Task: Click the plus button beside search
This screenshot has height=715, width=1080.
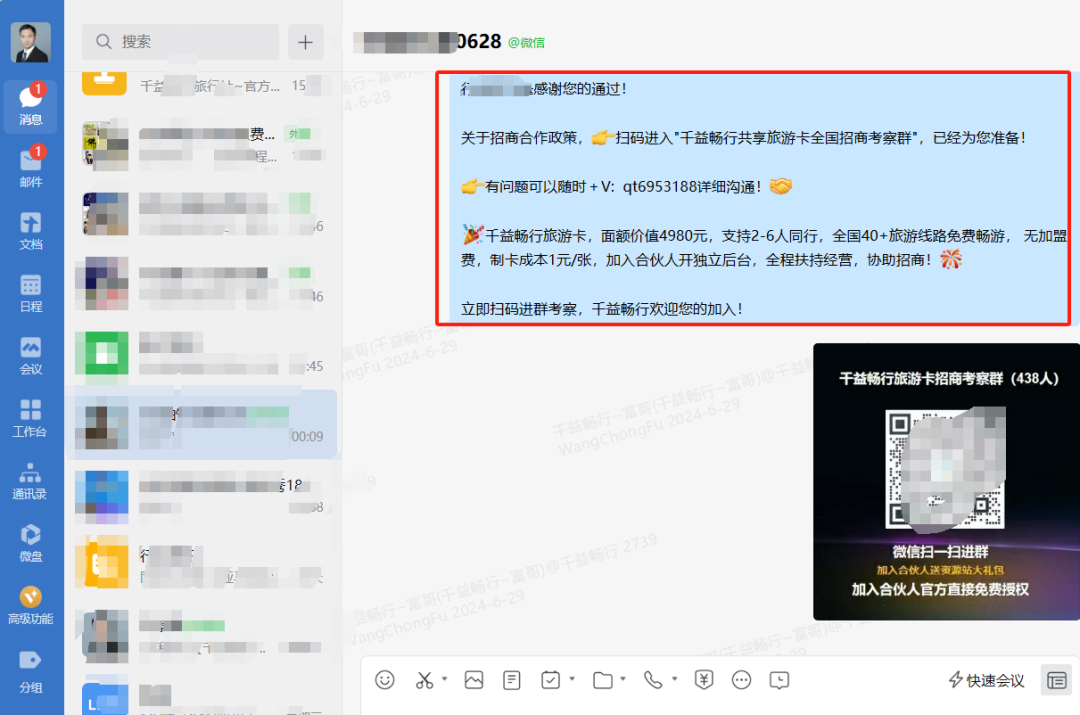Action: (x=305, y=42)
